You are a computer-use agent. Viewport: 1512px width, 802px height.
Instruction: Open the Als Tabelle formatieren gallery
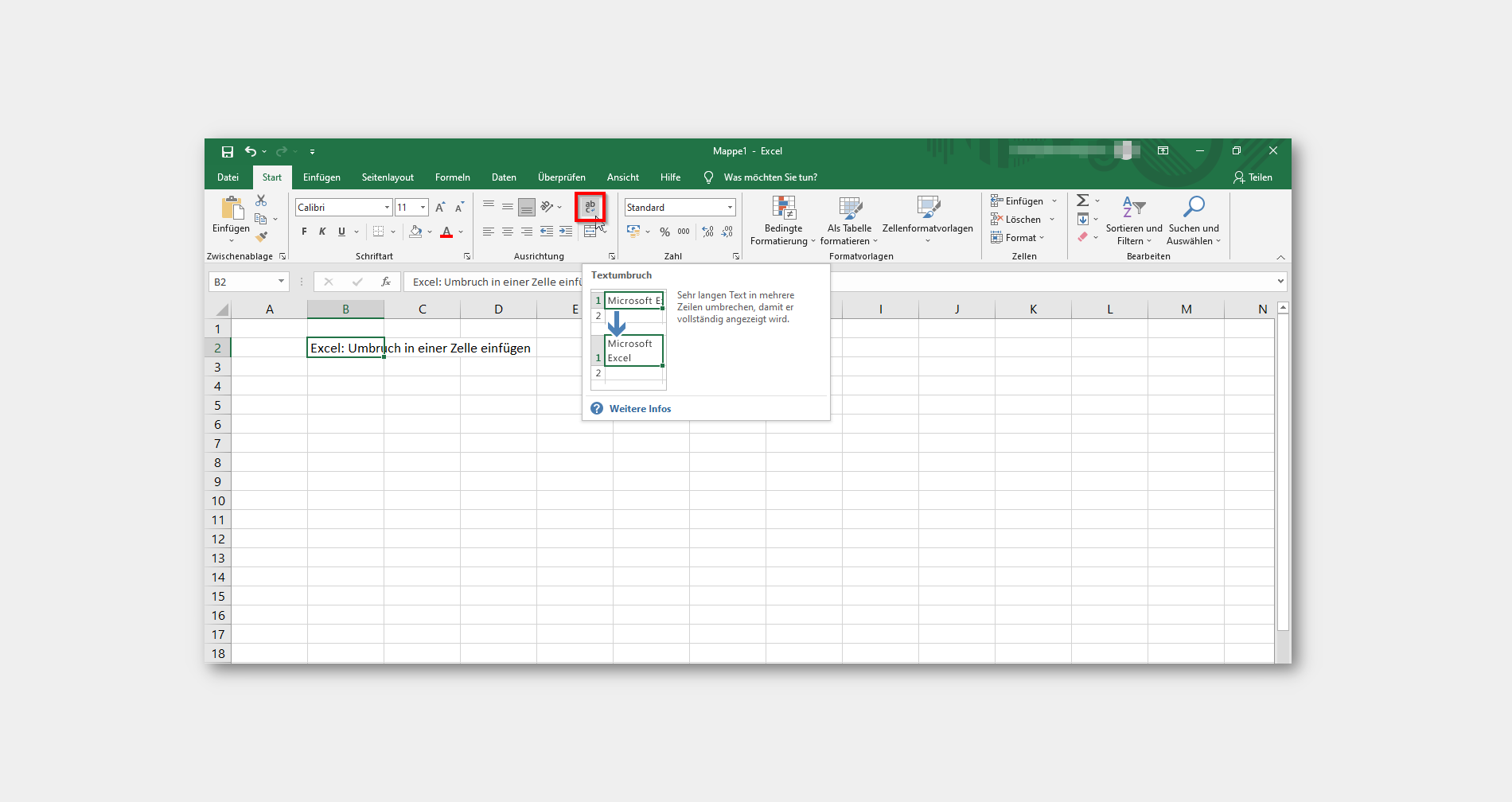pyautogui.click(x=849, y=220)
